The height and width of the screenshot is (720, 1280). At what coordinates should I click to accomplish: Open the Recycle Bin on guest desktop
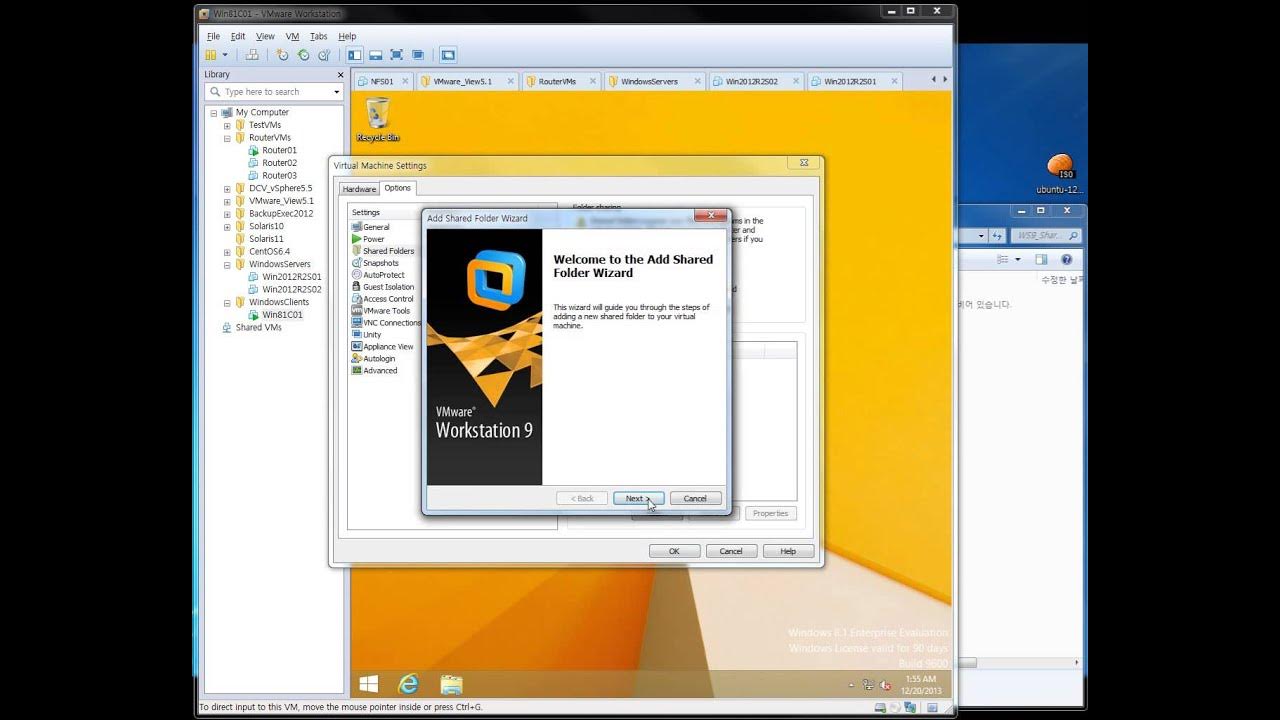(378, 120)
